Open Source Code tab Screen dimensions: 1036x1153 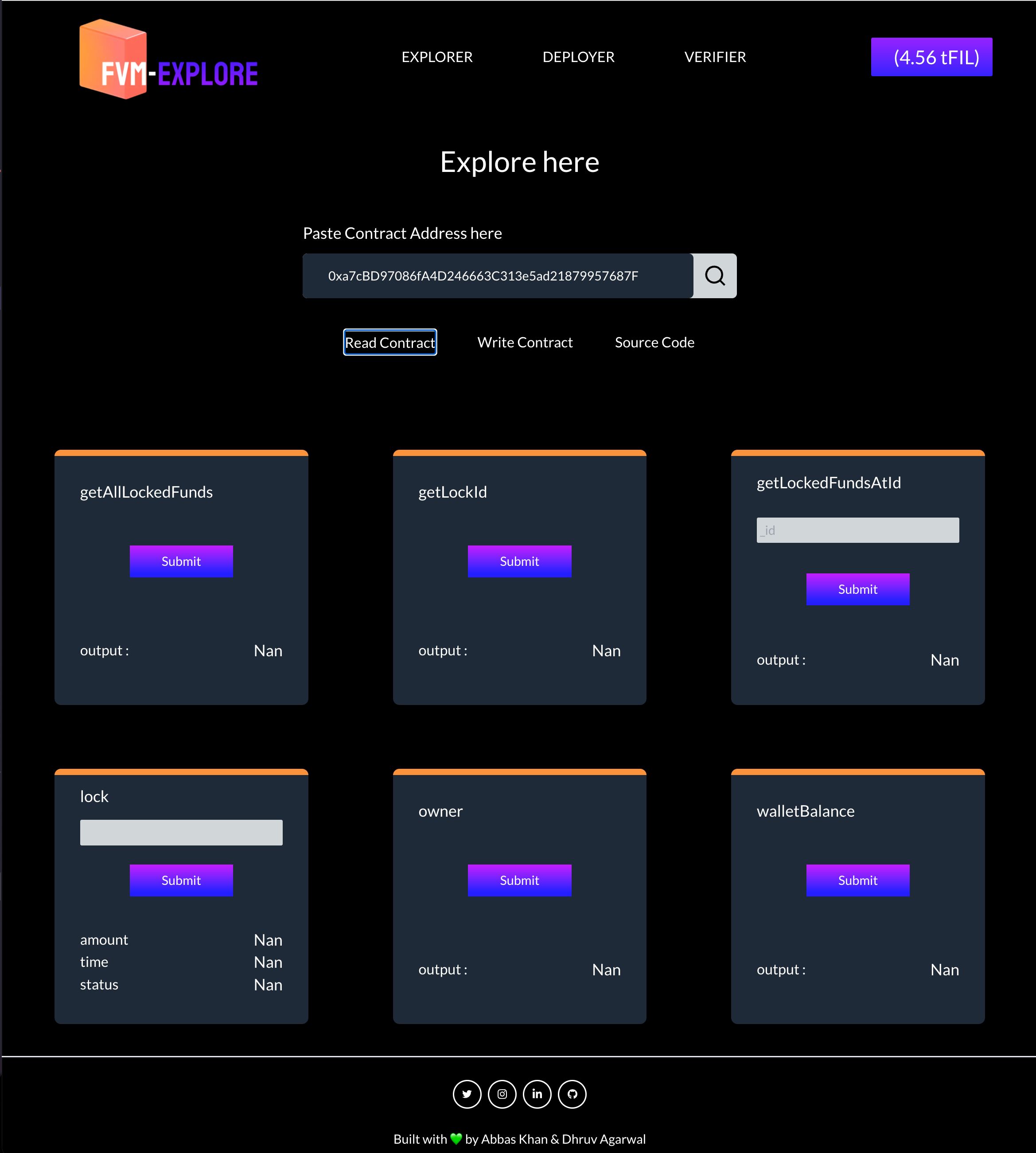(654, 341)
